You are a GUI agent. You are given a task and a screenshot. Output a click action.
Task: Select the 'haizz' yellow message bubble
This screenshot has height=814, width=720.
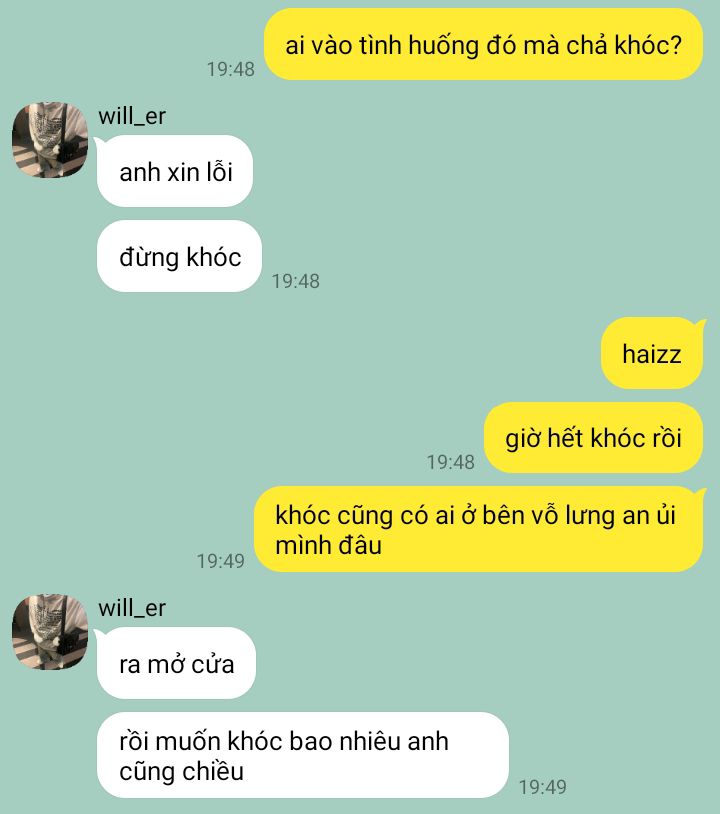pyautogui.click(x=652, y=354)
